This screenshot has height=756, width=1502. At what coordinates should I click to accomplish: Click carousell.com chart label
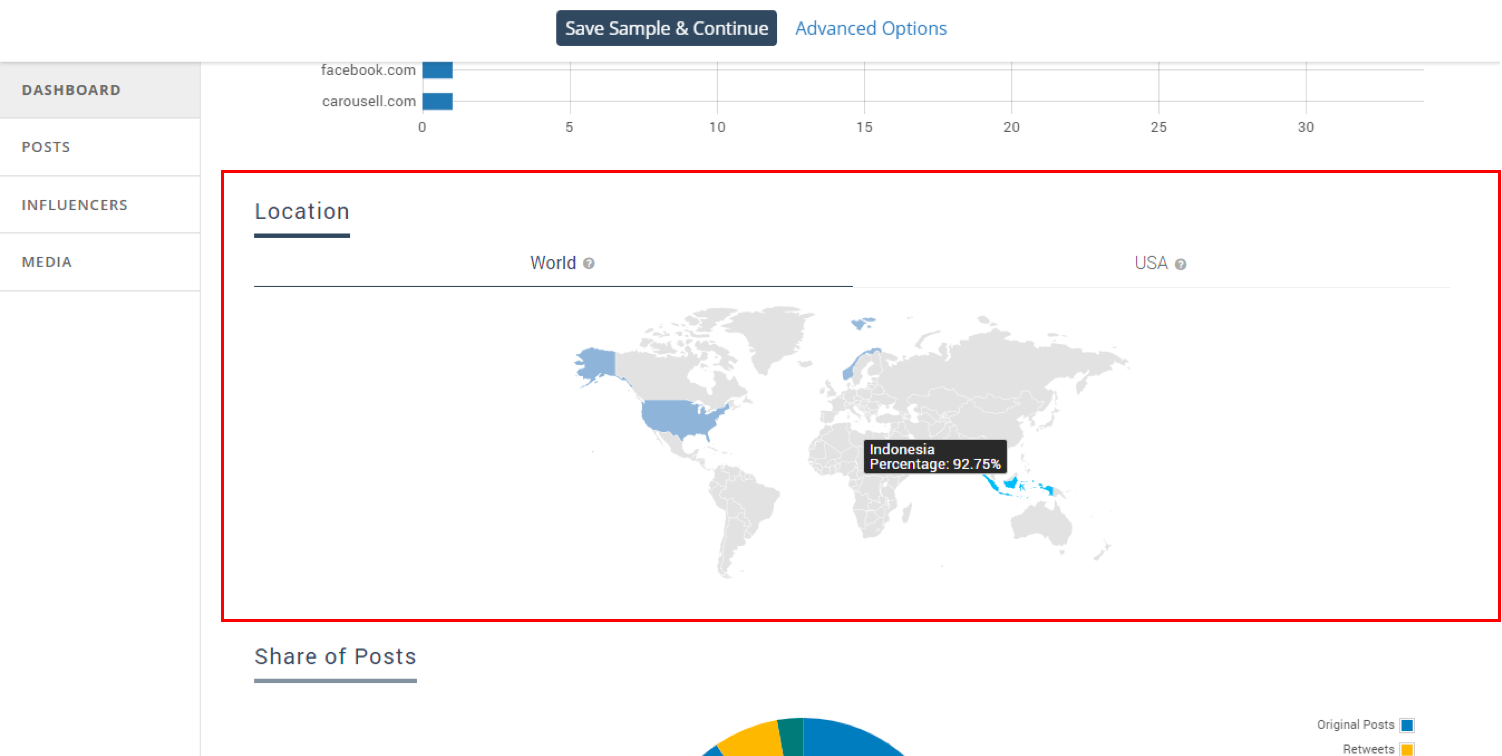click(368, 101)
